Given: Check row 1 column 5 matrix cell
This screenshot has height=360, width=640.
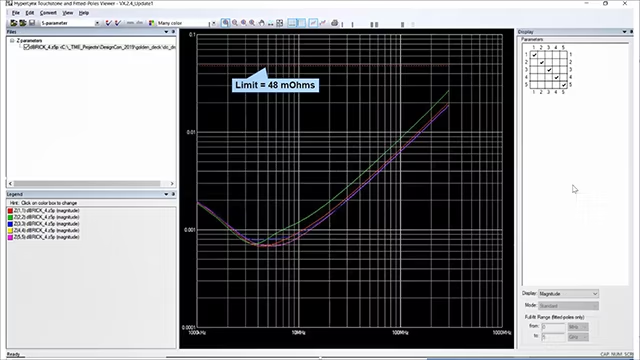Looking at the screenshot, I should 564,55.
